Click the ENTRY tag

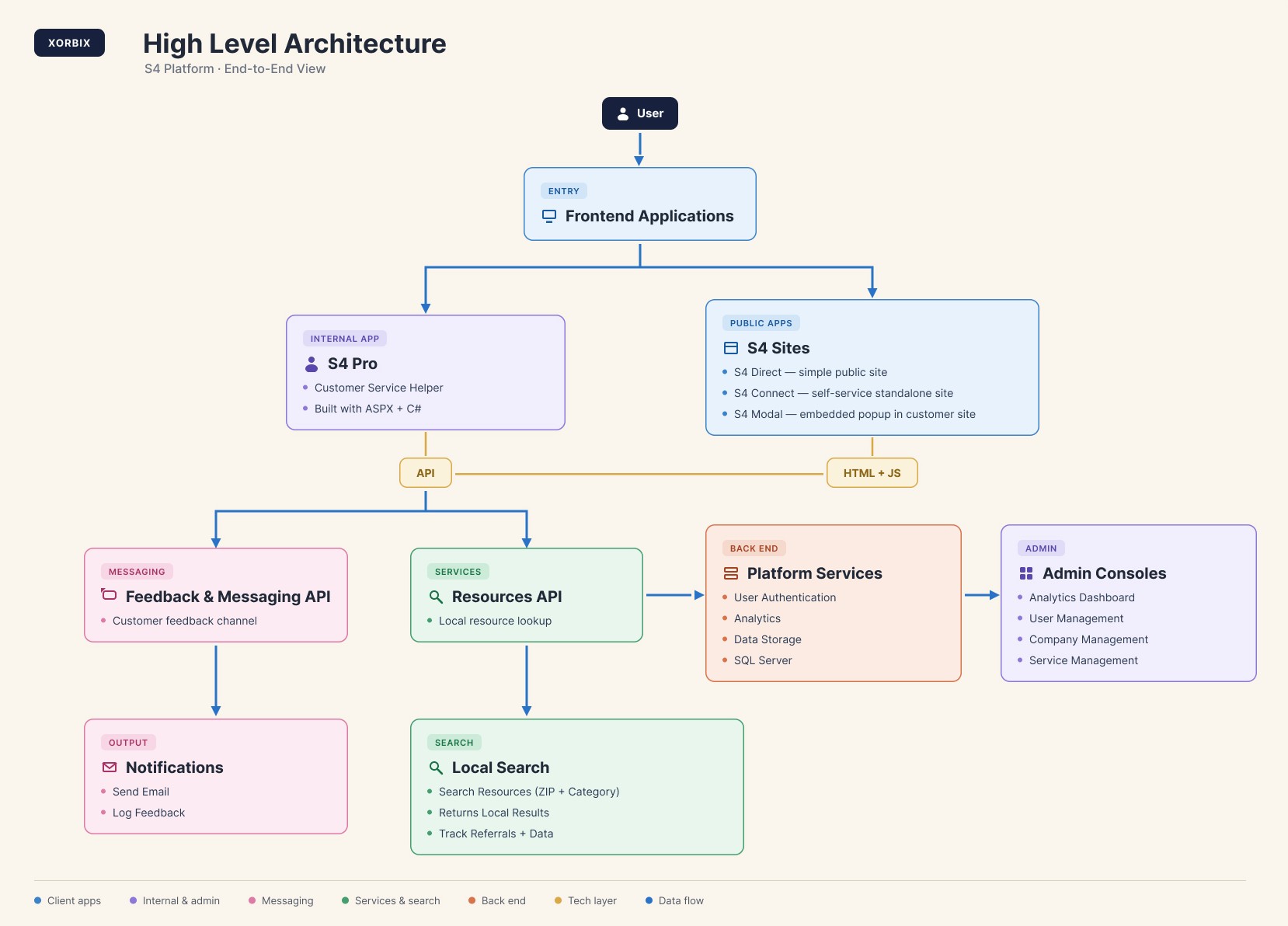pyautogui.click(x=564, y=191)
